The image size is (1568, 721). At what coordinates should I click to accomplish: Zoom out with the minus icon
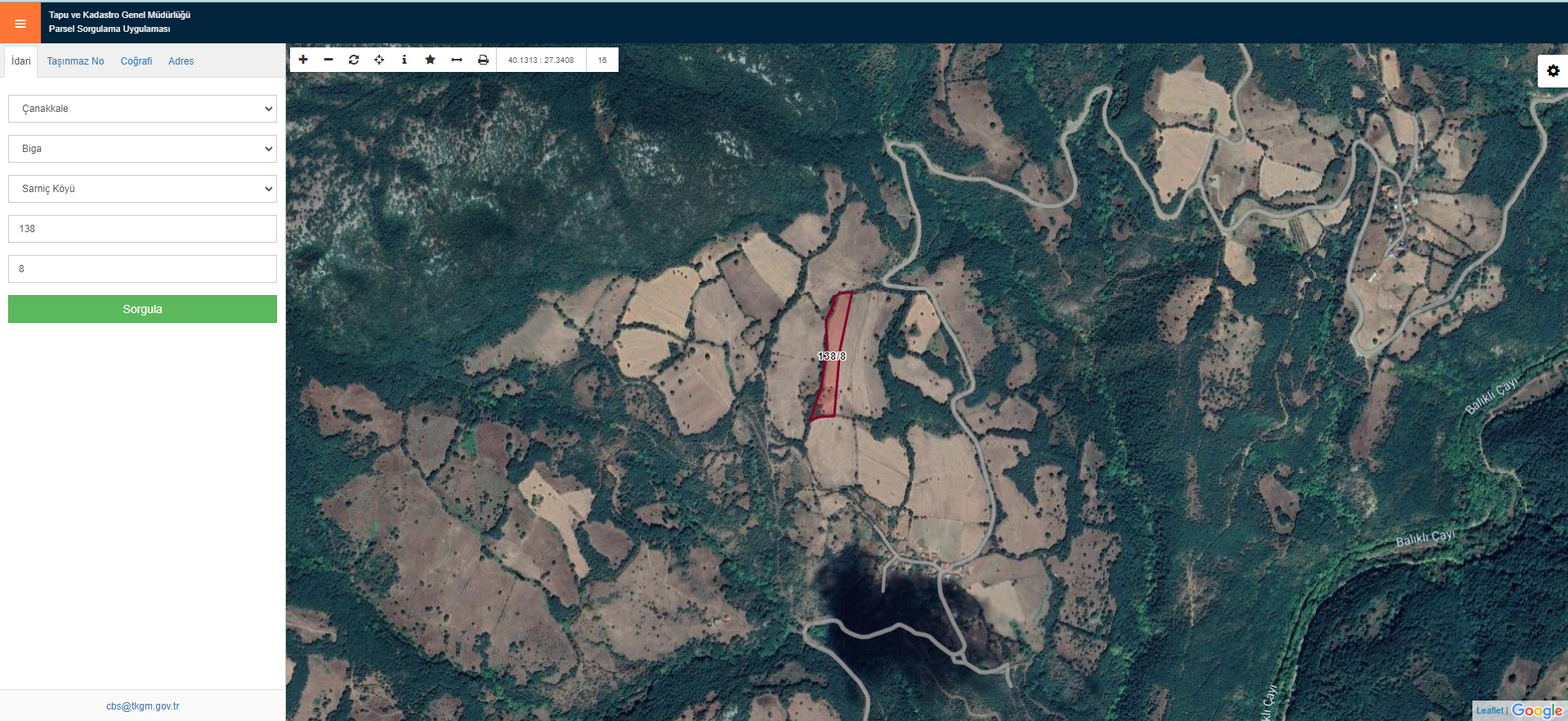coord(328,60)
